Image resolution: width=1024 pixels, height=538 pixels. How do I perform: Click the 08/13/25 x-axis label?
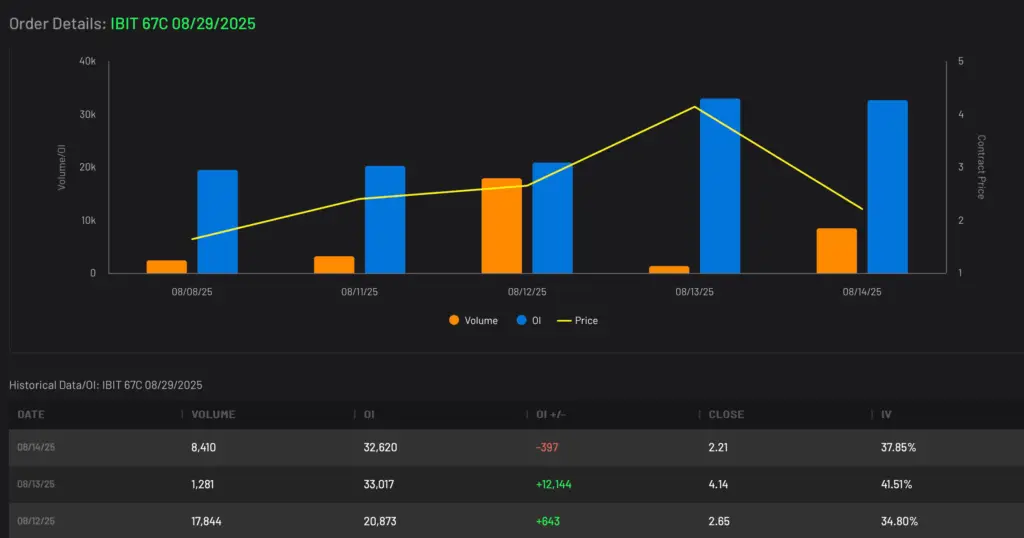coord(694,292)
